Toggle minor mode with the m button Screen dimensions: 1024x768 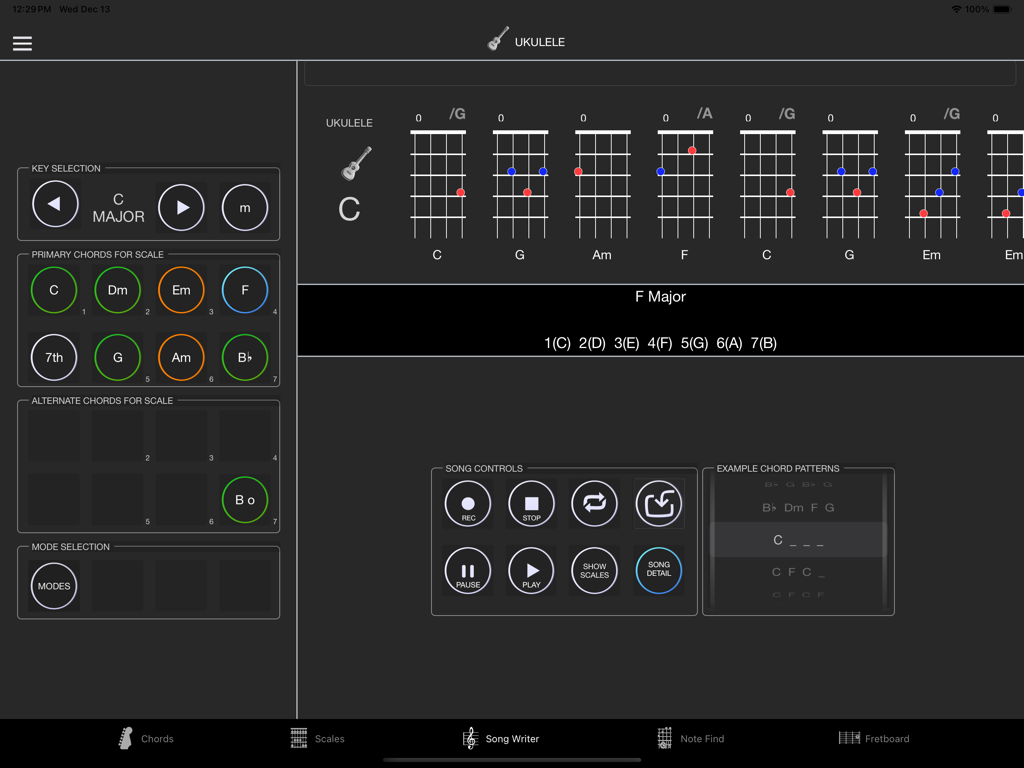pos(244,207)
